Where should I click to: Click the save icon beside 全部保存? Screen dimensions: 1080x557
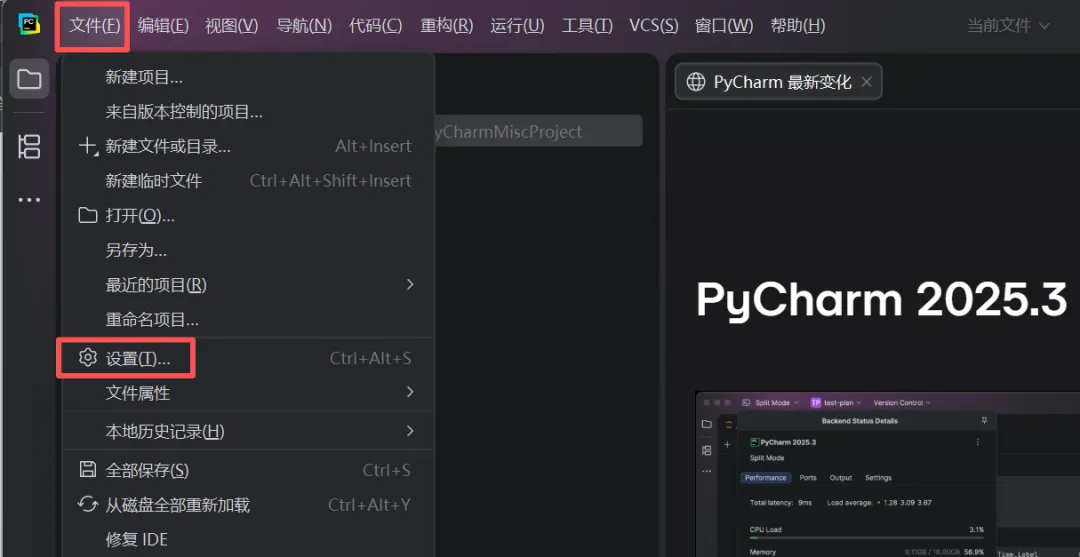point(87,470)
